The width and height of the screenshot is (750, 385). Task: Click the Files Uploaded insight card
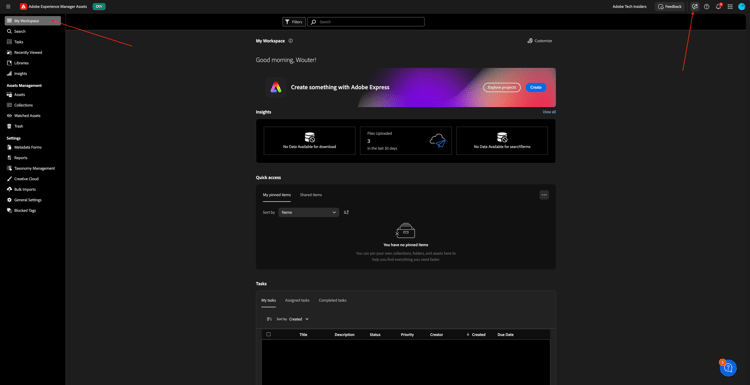click(x=406, y=141)
